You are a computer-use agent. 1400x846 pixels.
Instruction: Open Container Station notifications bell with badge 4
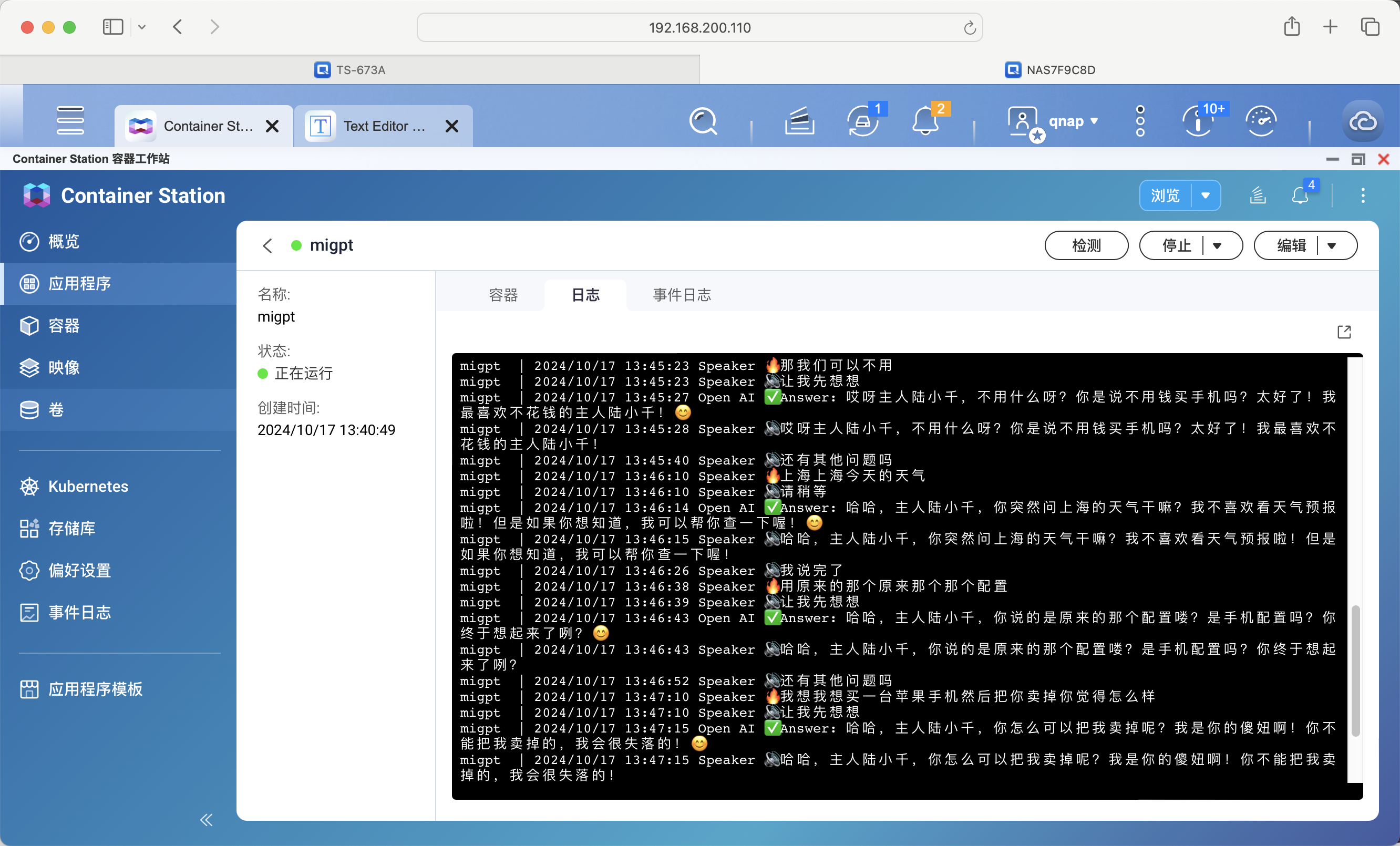[1301, 194]
